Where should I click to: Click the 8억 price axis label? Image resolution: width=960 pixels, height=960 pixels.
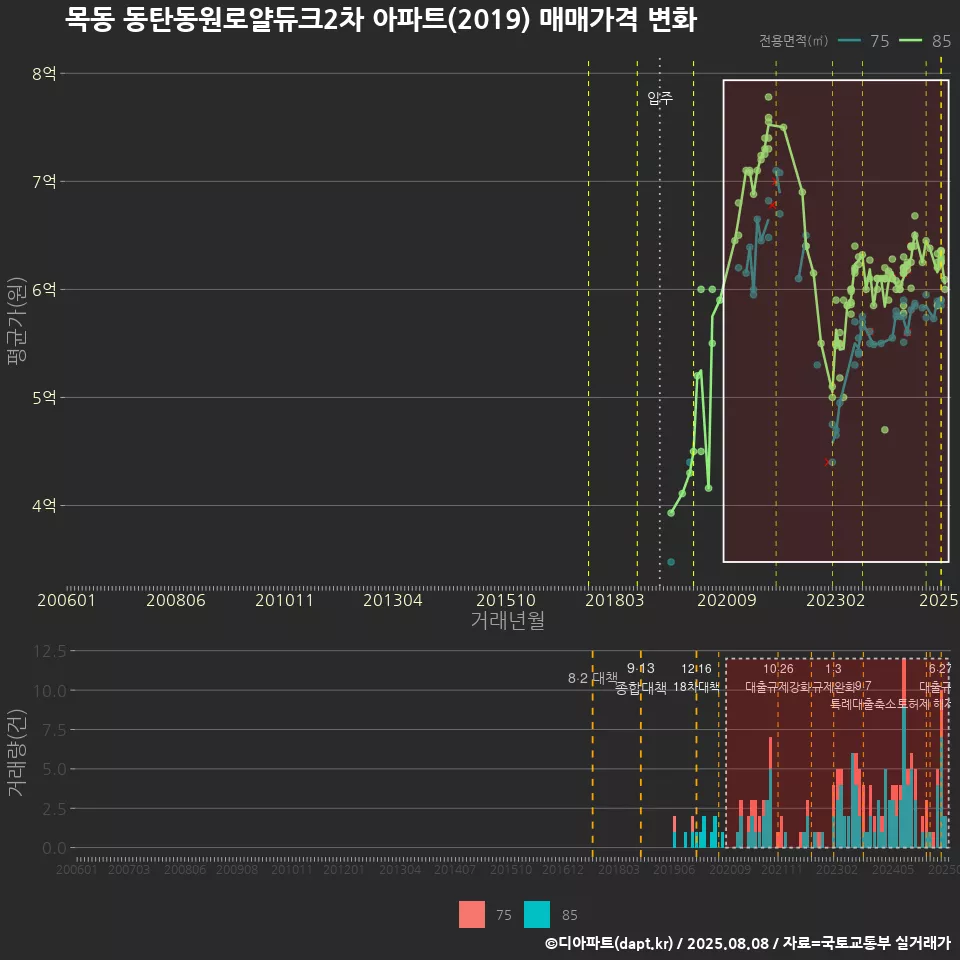44,73
